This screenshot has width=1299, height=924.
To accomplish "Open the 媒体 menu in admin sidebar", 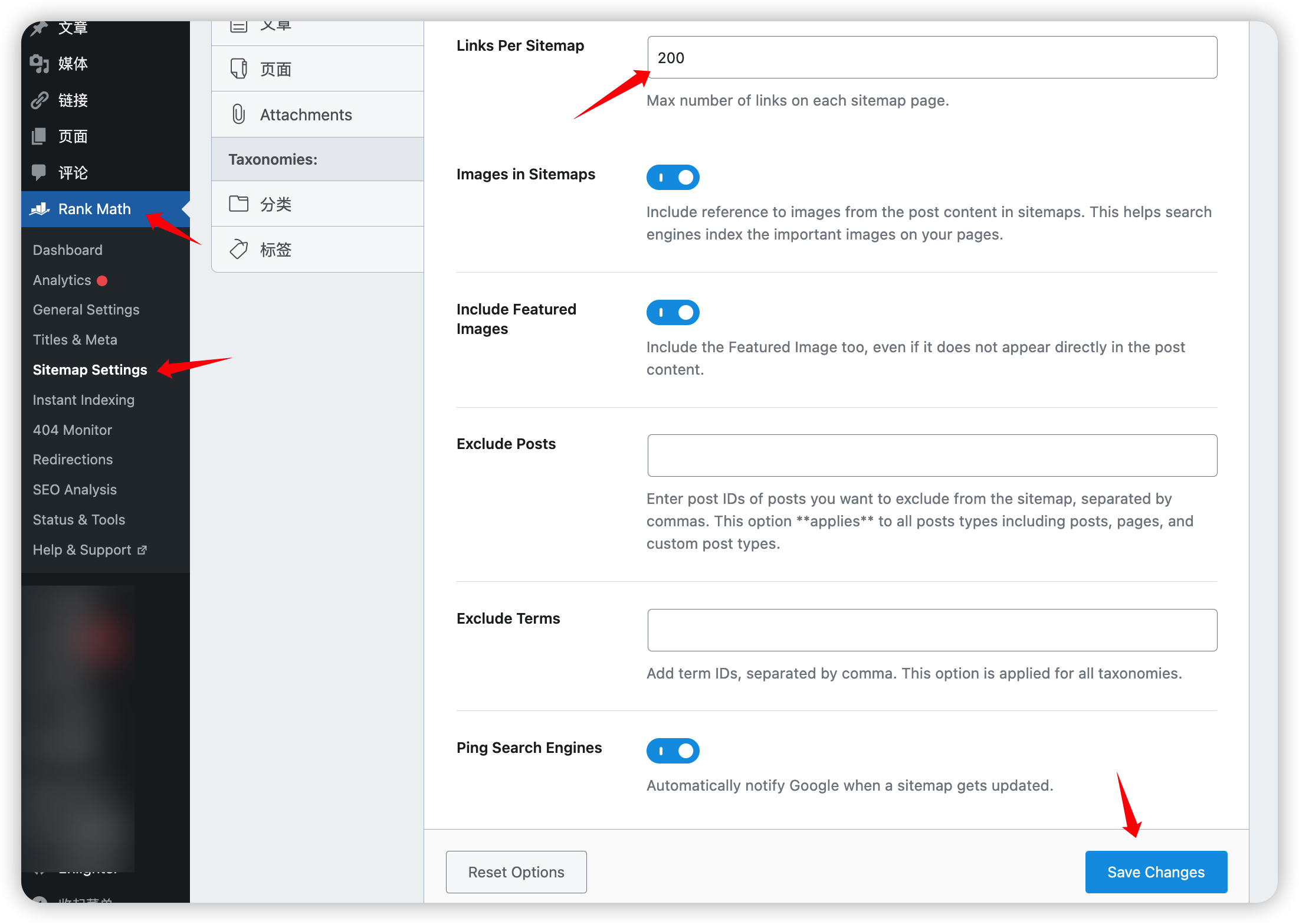I will [106, 64].
